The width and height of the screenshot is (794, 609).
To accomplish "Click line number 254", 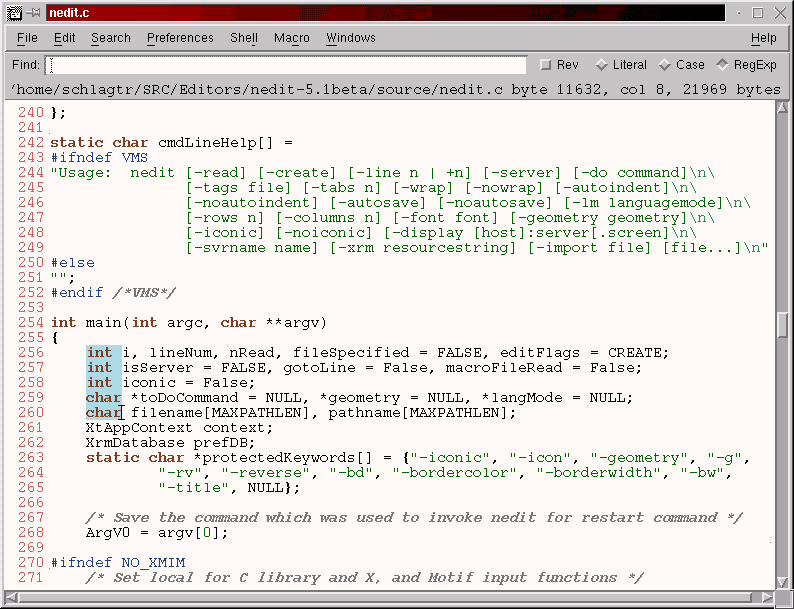I will (x=31, y=322).
